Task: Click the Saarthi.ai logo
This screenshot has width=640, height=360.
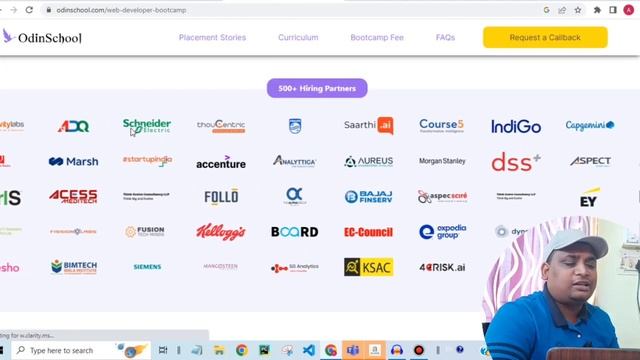Action: (x=369, y=125)
